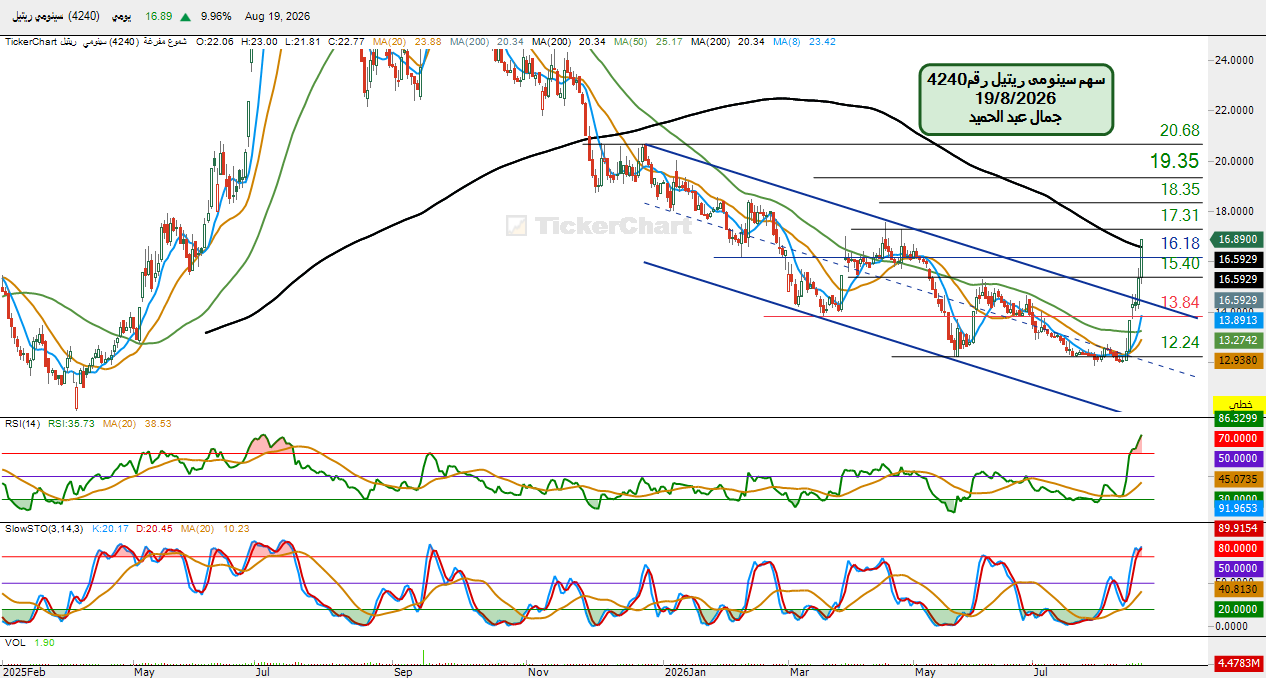Click the O:22.06 open value
The width and height of the screenshot is (1266, 678).
pyautogui.click(x=215, y=42)
